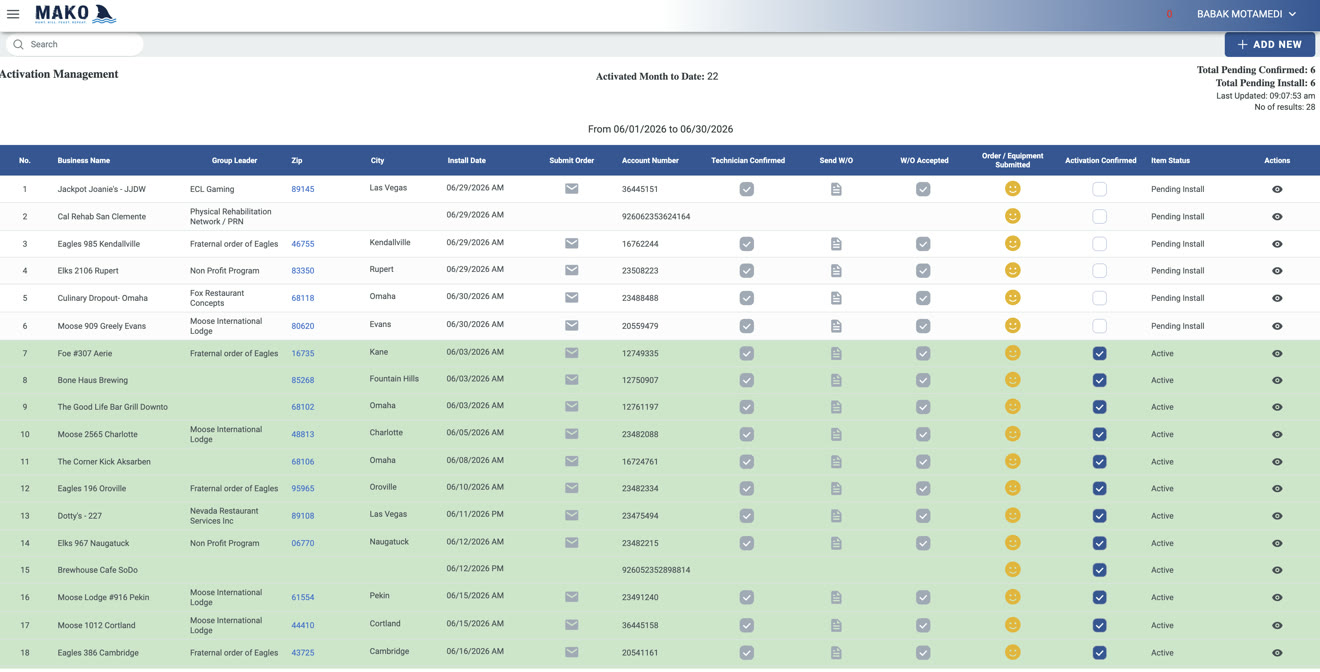The width and height of the screenshot is (1320, 672).
Task: Click the Fountain Hills city cell
Action: pos(394,379)
